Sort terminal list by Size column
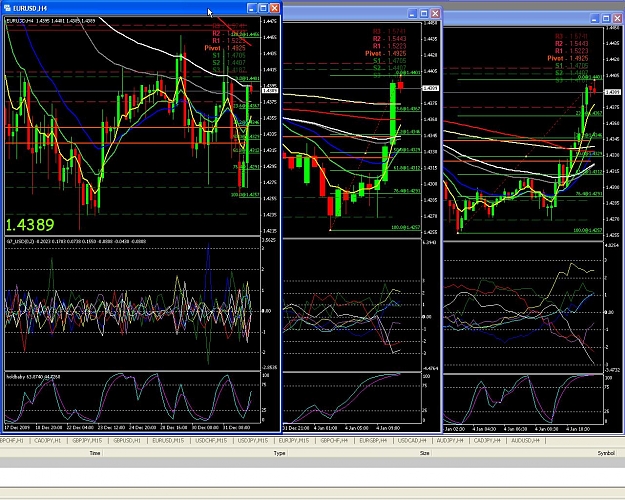This screenshot has height=500, width=625. point(425,453)
